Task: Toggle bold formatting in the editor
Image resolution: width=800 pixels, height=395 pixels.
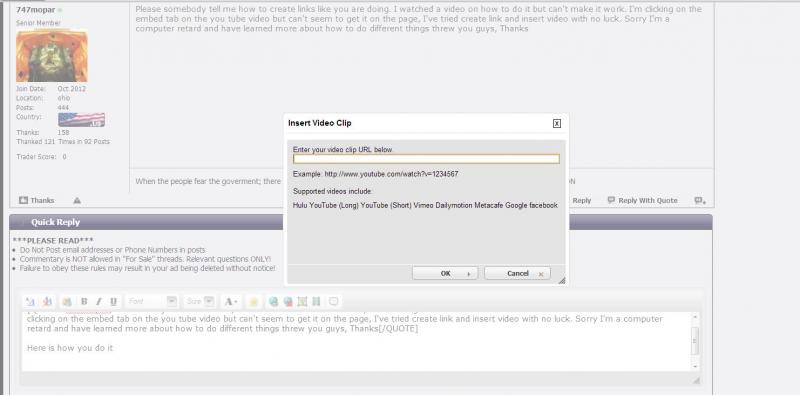Action: coord(84,302)
